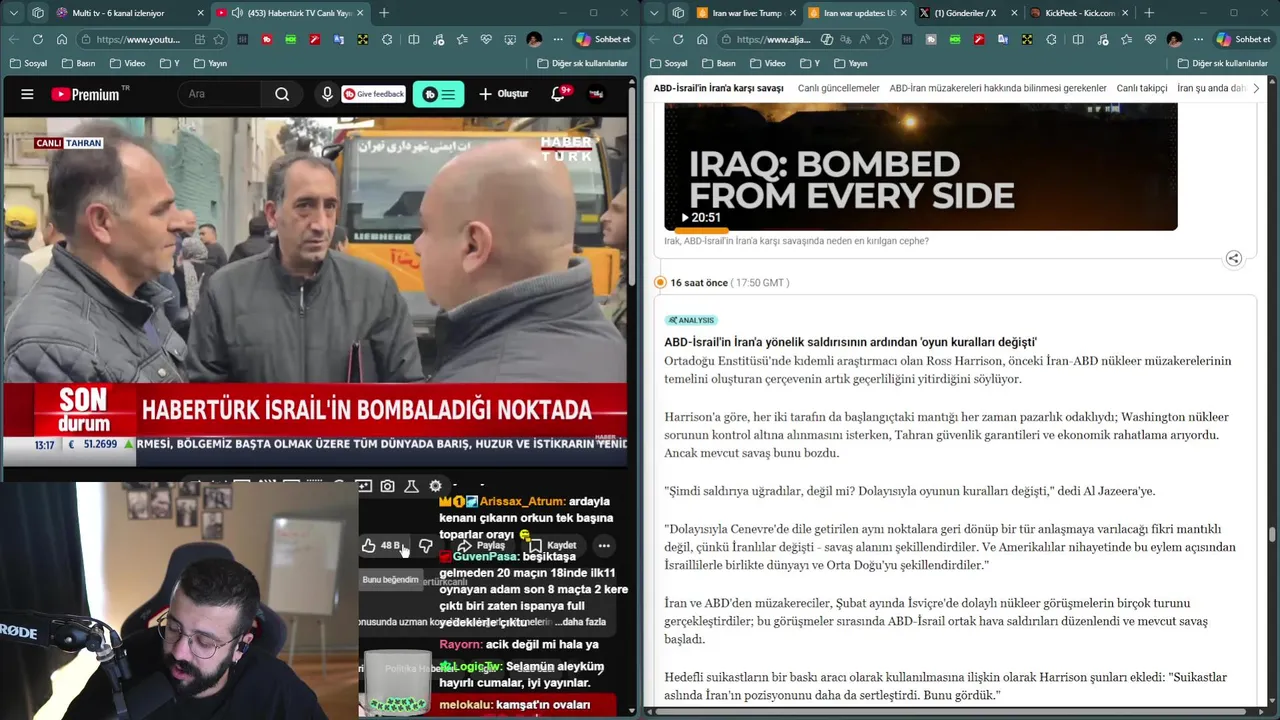Click the YouTube search magnifier button
Image resolution: width=1280 pixels, height=720 pixels.
[x=282, y=94]
